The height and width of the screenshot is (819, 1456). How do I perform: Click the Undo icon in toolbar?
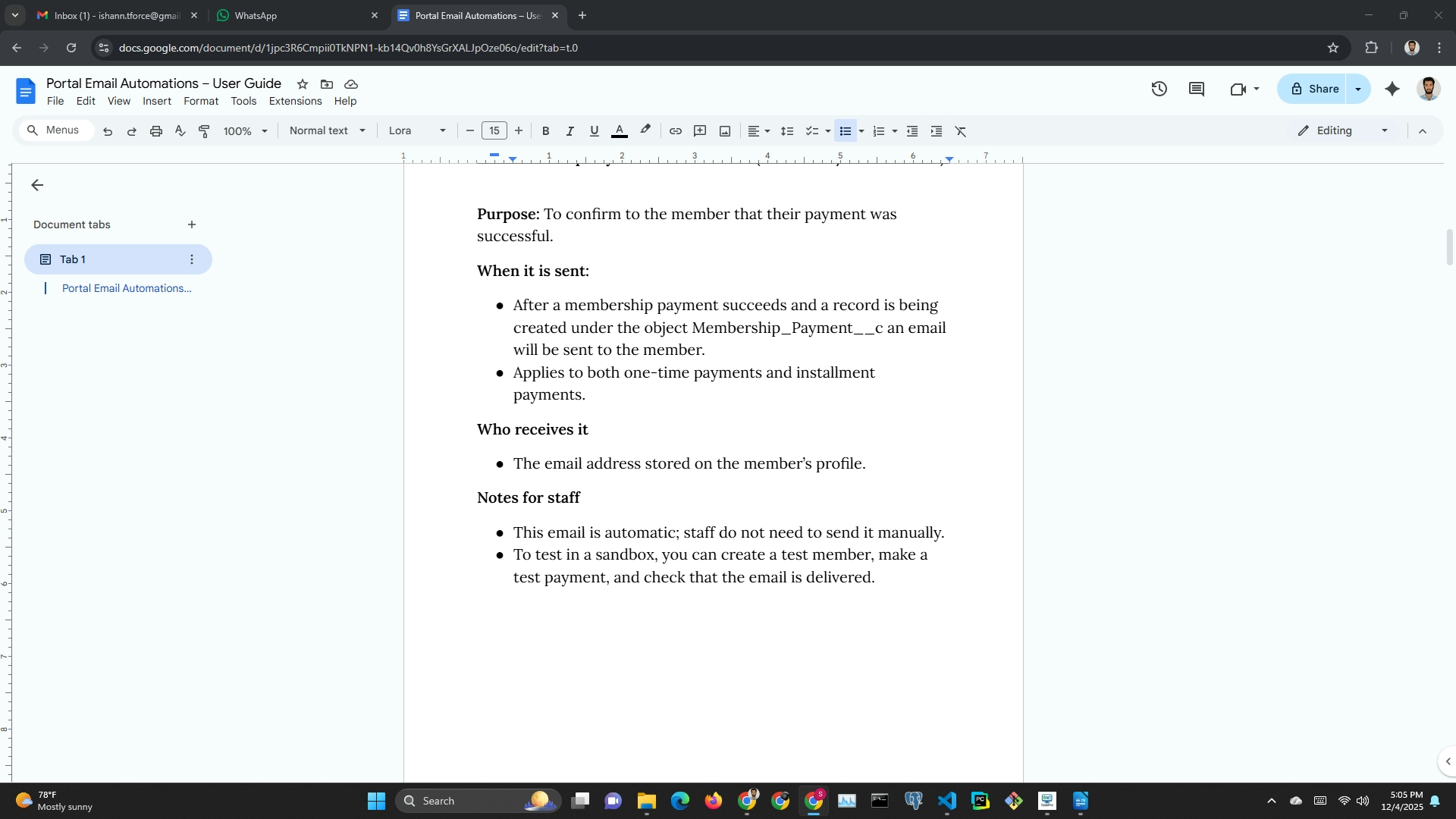(108, 131)
